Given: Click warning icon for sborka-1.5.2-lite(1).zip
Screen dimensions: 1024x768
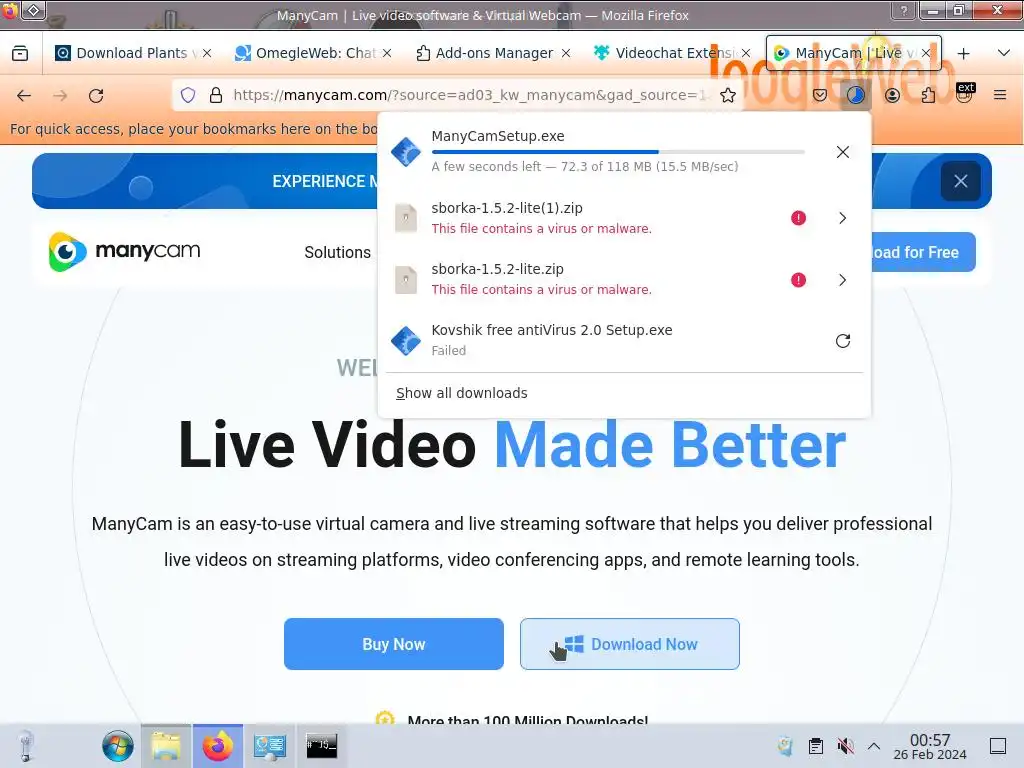Looking at the screenshot, I should click(798, 218).
